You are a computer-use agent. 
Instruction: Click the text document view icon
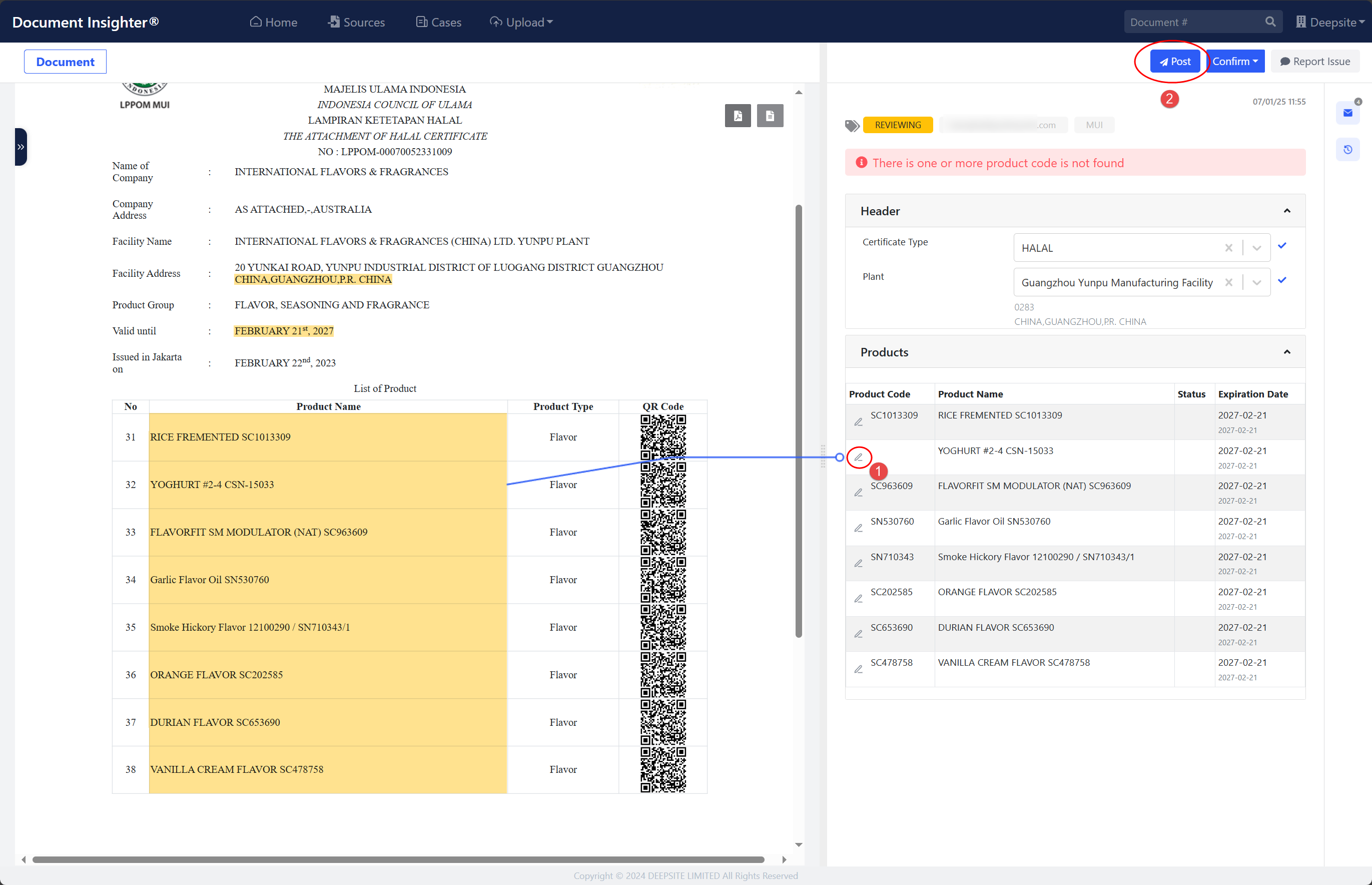coord(770,116)
